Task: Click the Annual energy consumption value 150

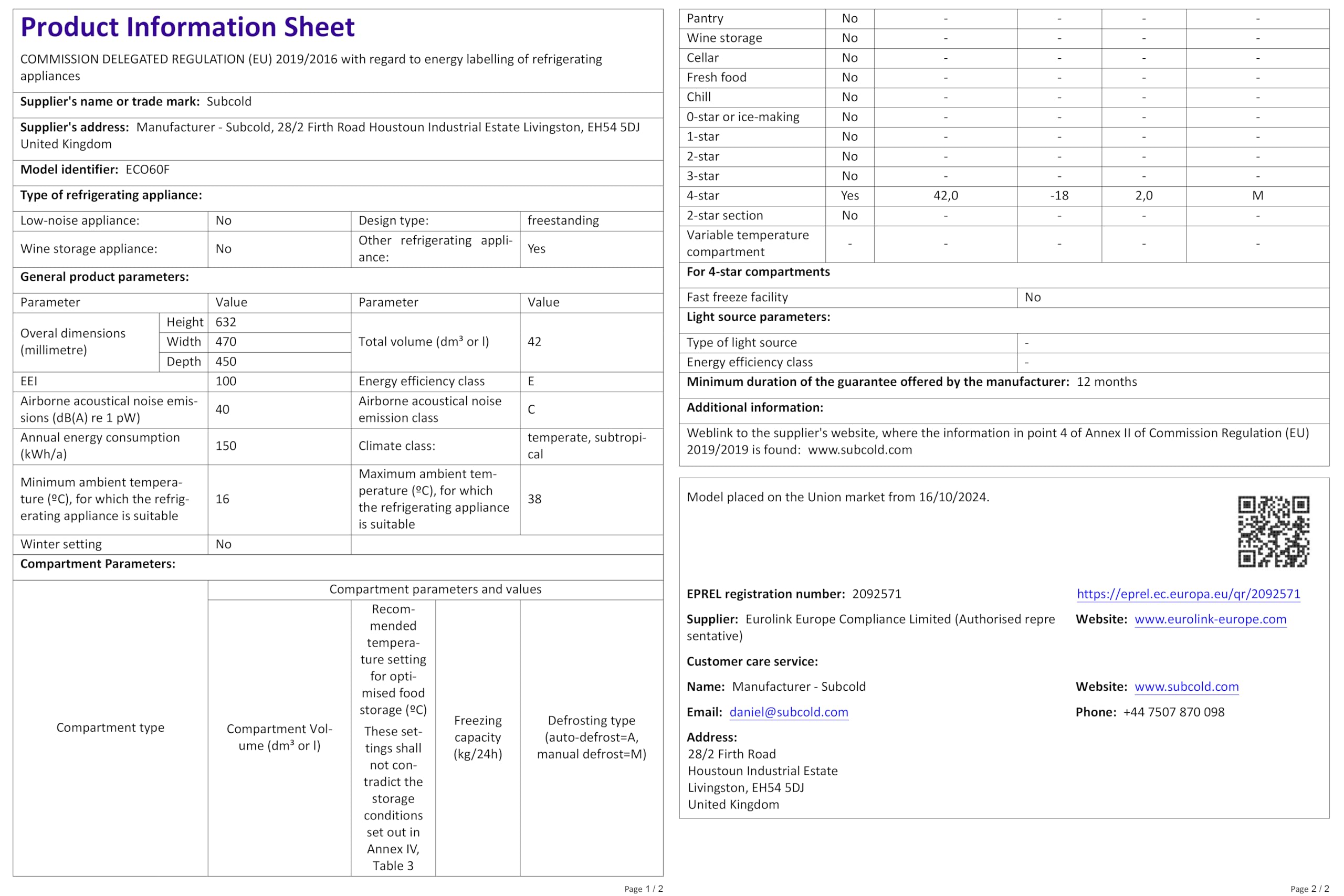Action: click(x=226, y=446)
